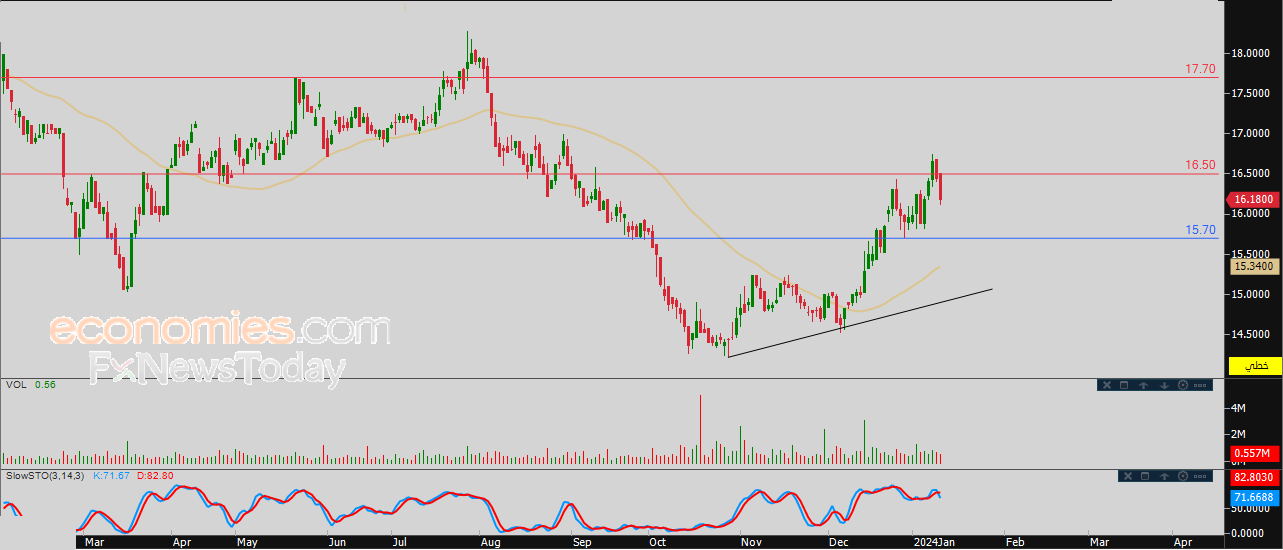Select the Aug date label on time axis
Screen dimensions: 1283x550
coord(491,541)
